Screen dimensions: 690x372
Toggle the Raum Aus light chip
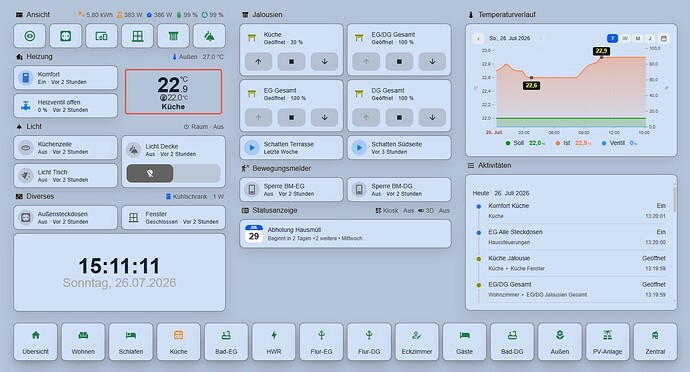pyautogui.click(x=204, y=126)
